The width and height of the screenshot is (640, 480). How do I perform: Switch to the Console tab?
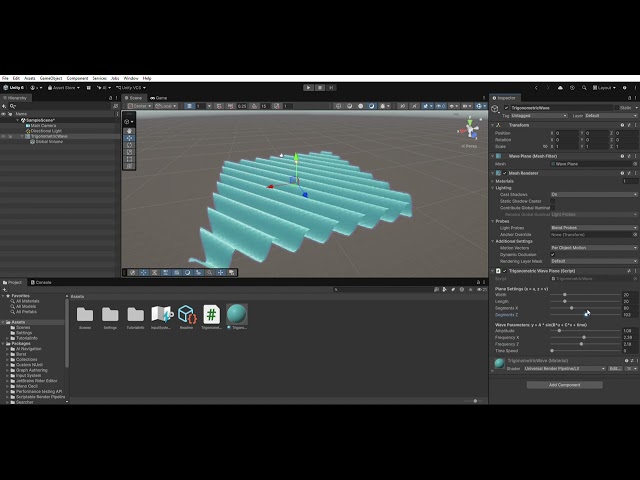pyautogui.click(x=40, y=282)
